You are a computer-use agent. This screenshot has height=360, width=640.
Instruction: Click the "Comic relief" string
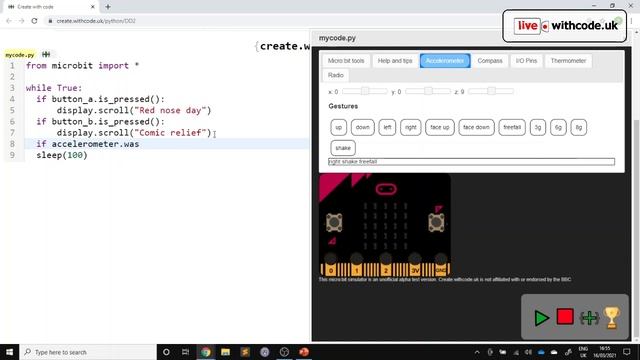[x=170, y=133]
